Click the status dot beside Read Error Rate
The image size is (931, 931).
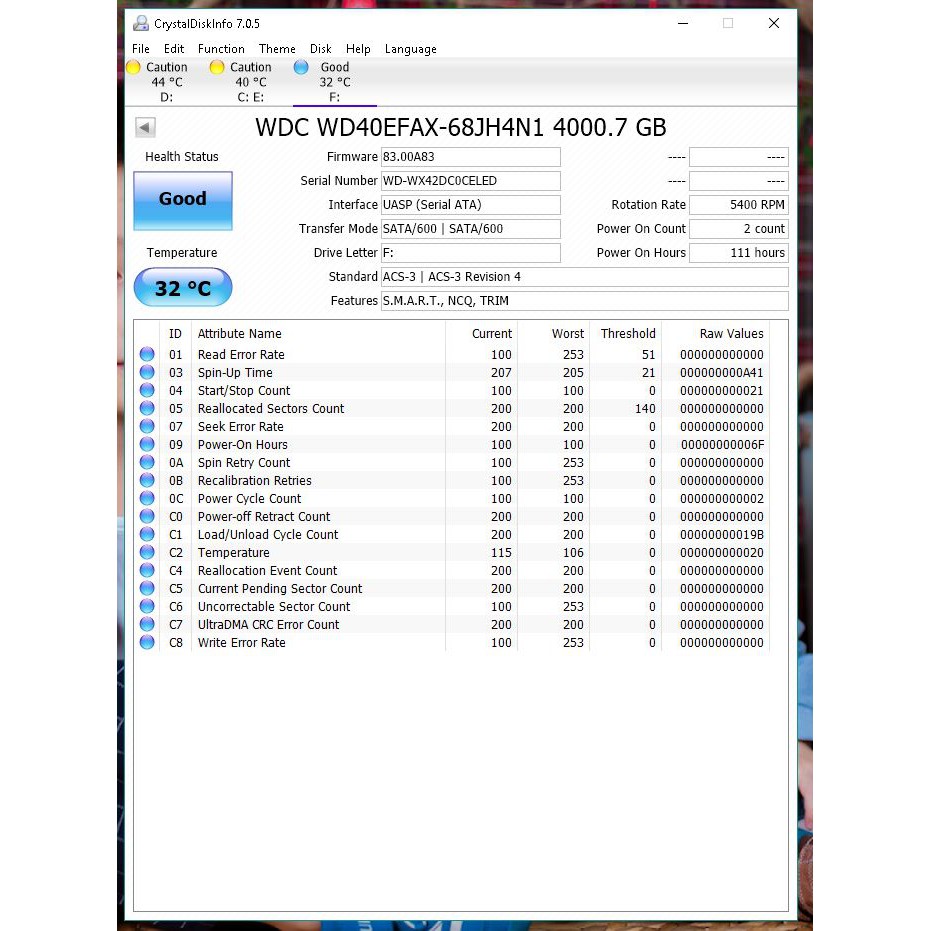click(x=147, y=354)
